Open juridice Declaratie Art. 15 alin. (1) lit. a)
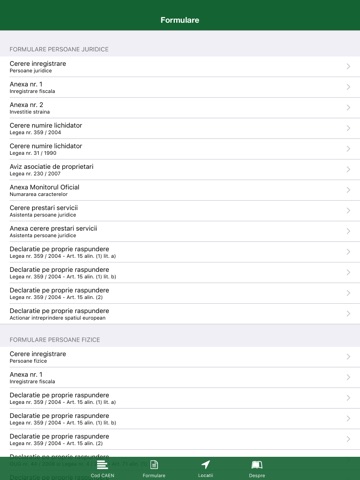Image resolution: width=360 pixels, height=480 pixels. click(180, 252)
